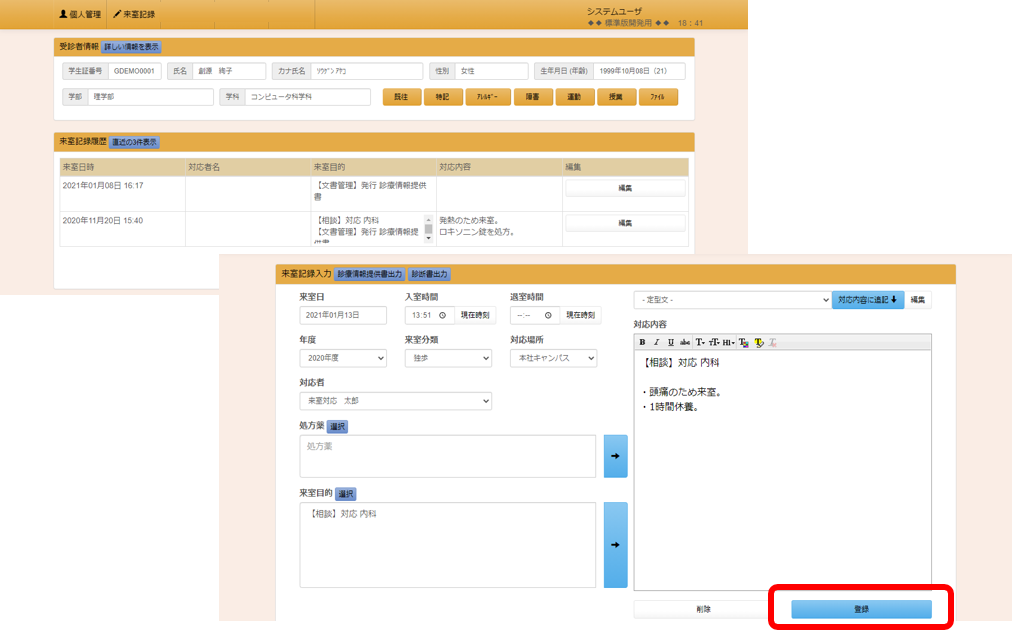The image size is (1012, 630).
Task: Open the 対応場所 dropdown showing 本社キャンパス
Action: point(553,358)
